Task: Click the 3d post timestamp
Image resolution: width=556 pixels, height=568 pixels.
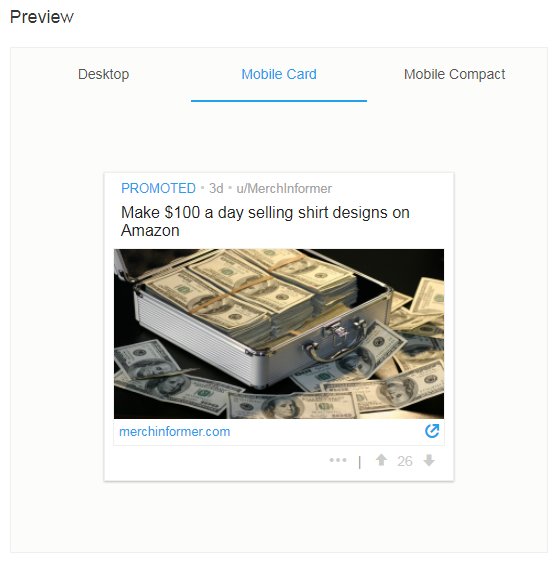Action: 216,188
